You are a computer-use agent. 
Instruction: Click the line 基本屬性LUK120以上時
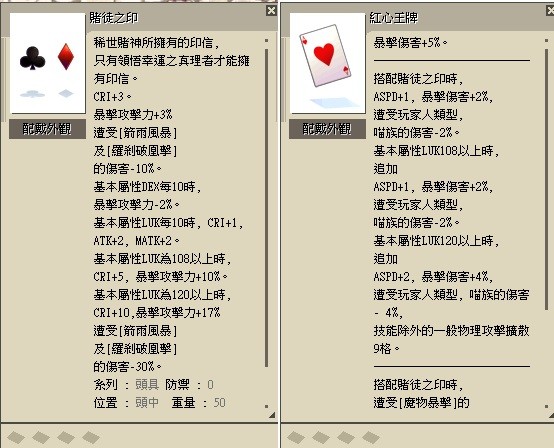pos(436,241)
